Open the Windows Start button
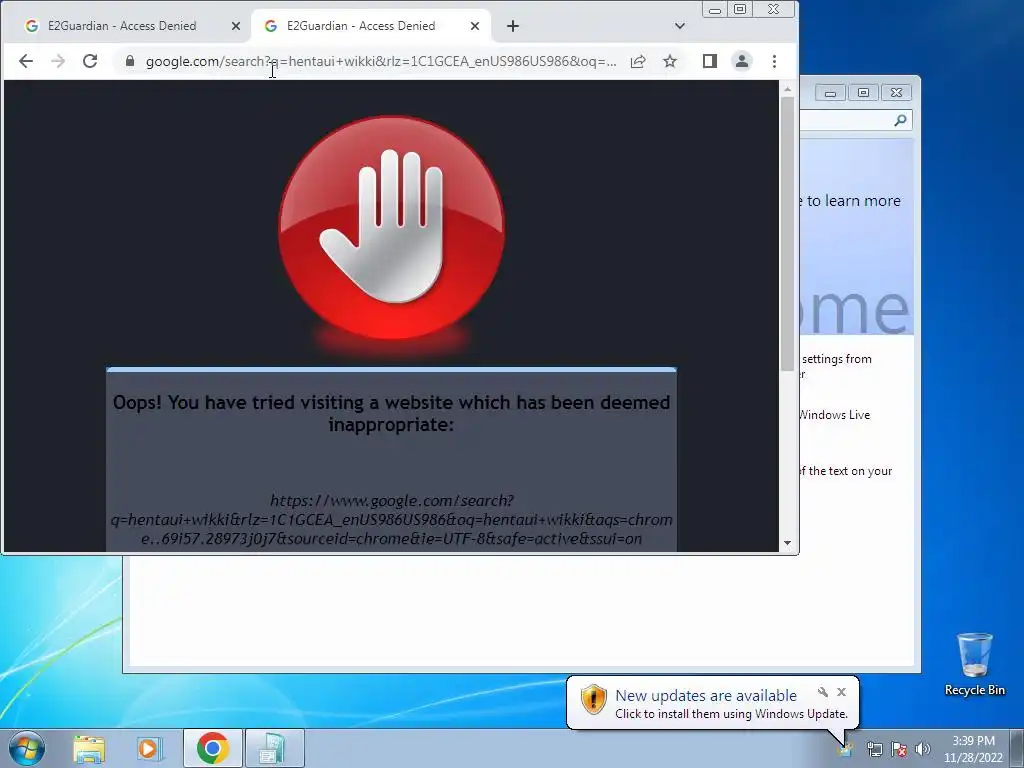 point(27,748)
